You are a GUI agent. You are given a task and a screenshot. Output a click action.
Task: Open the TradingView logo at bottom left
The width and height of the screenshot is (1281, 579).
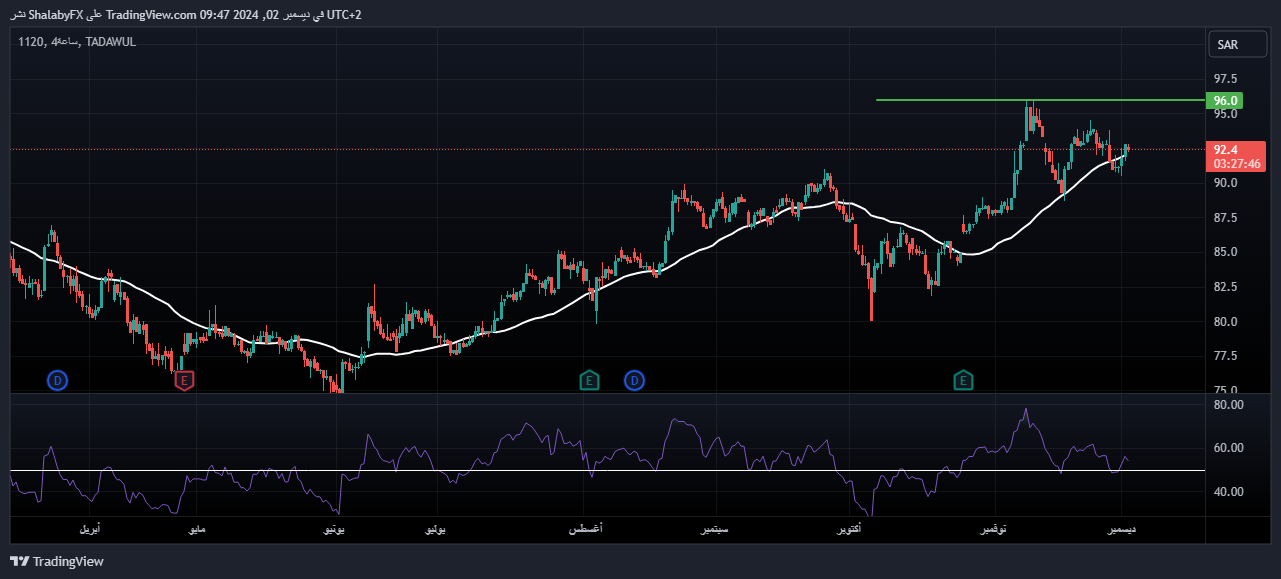point(57,561)
